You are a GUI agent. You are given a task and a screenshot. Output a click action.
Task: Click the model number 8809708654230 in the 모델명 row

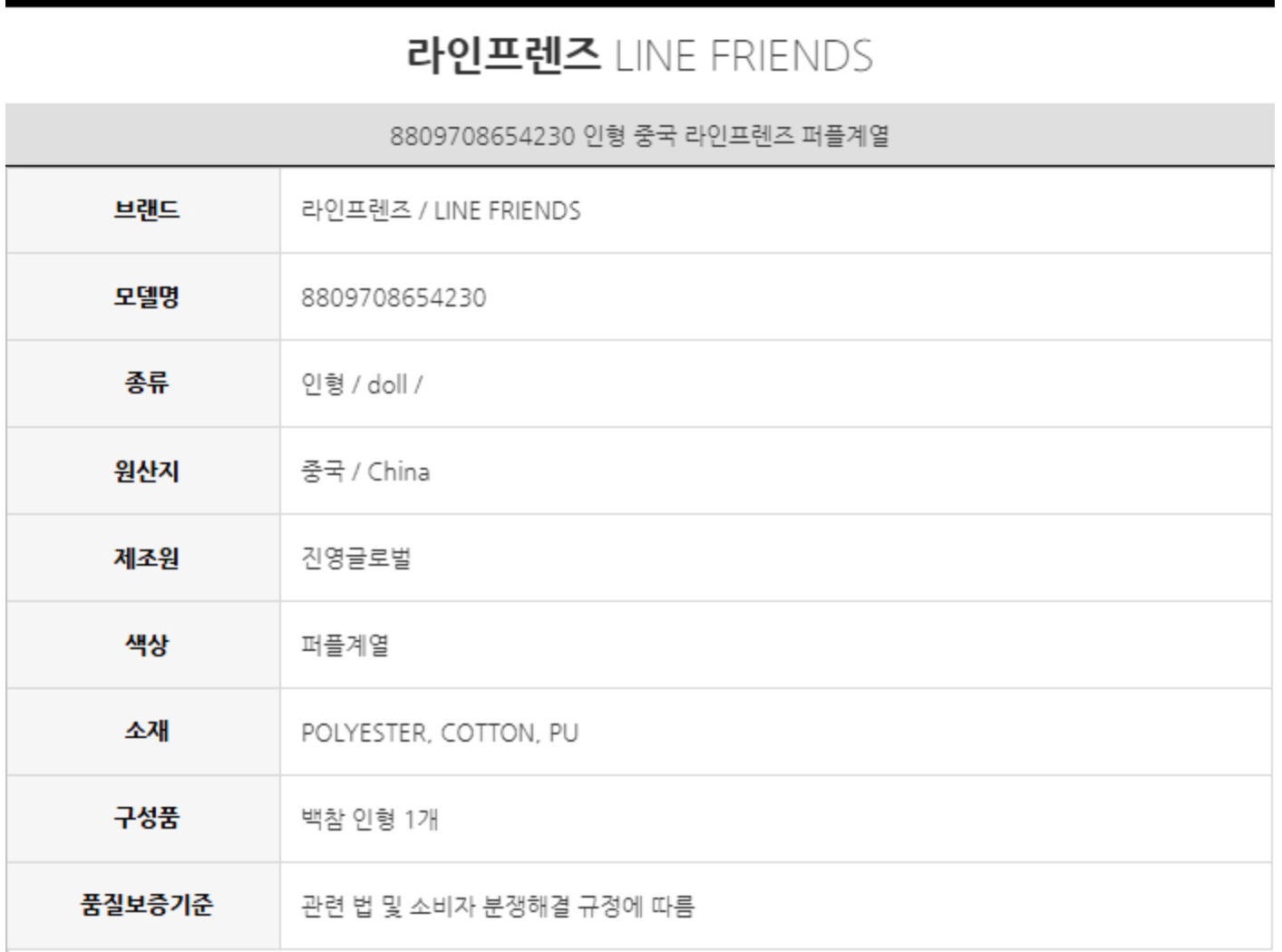393,297
